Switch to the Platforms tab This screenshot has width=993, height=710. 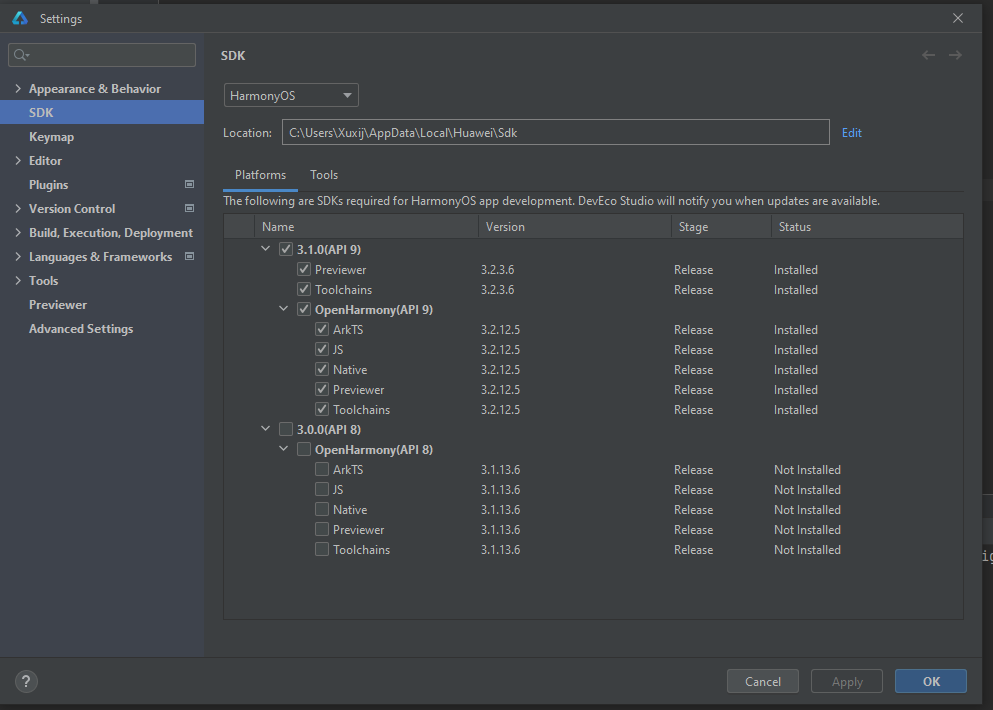(260, 175)
